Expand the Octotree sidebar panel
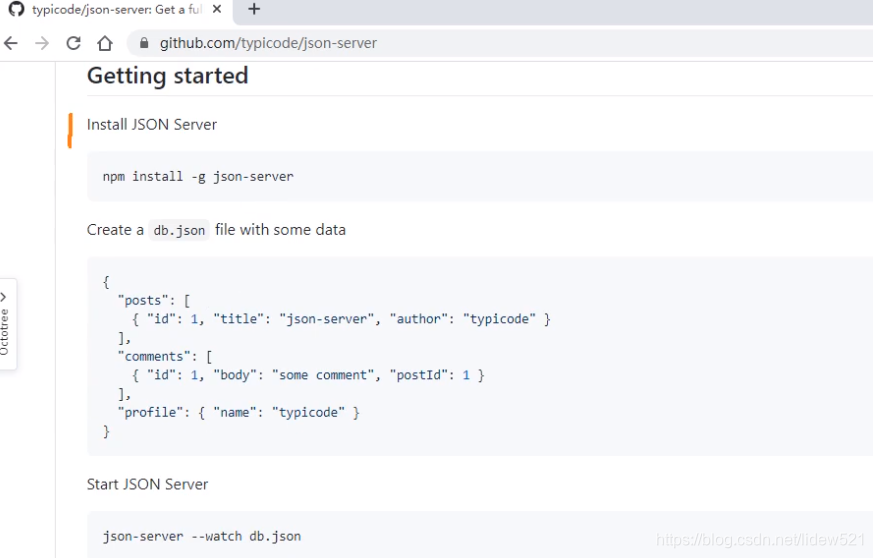This screenshot has height=558, width=873. [8, 324]
